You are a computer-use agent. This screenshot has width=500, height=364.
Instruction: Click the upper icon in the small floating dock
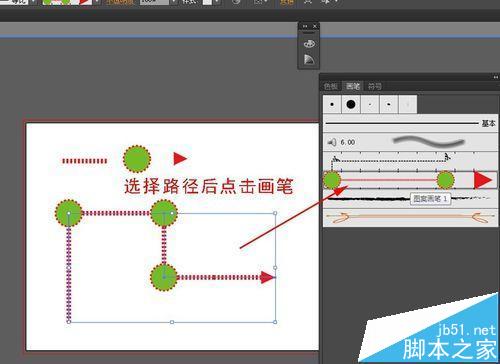309,44
